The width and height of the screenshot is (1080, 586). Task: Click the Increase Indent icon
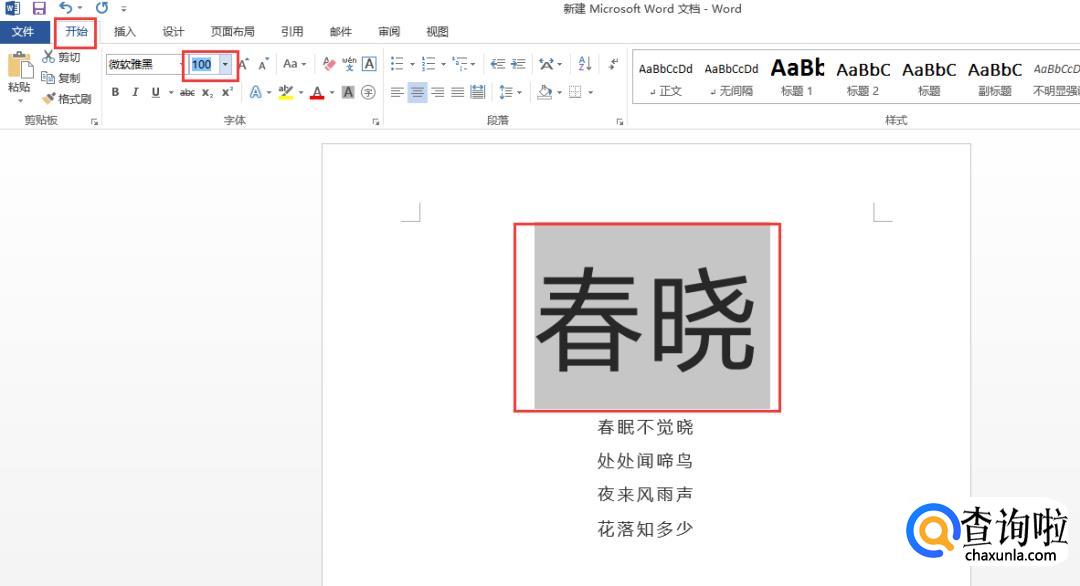(518, 64)
